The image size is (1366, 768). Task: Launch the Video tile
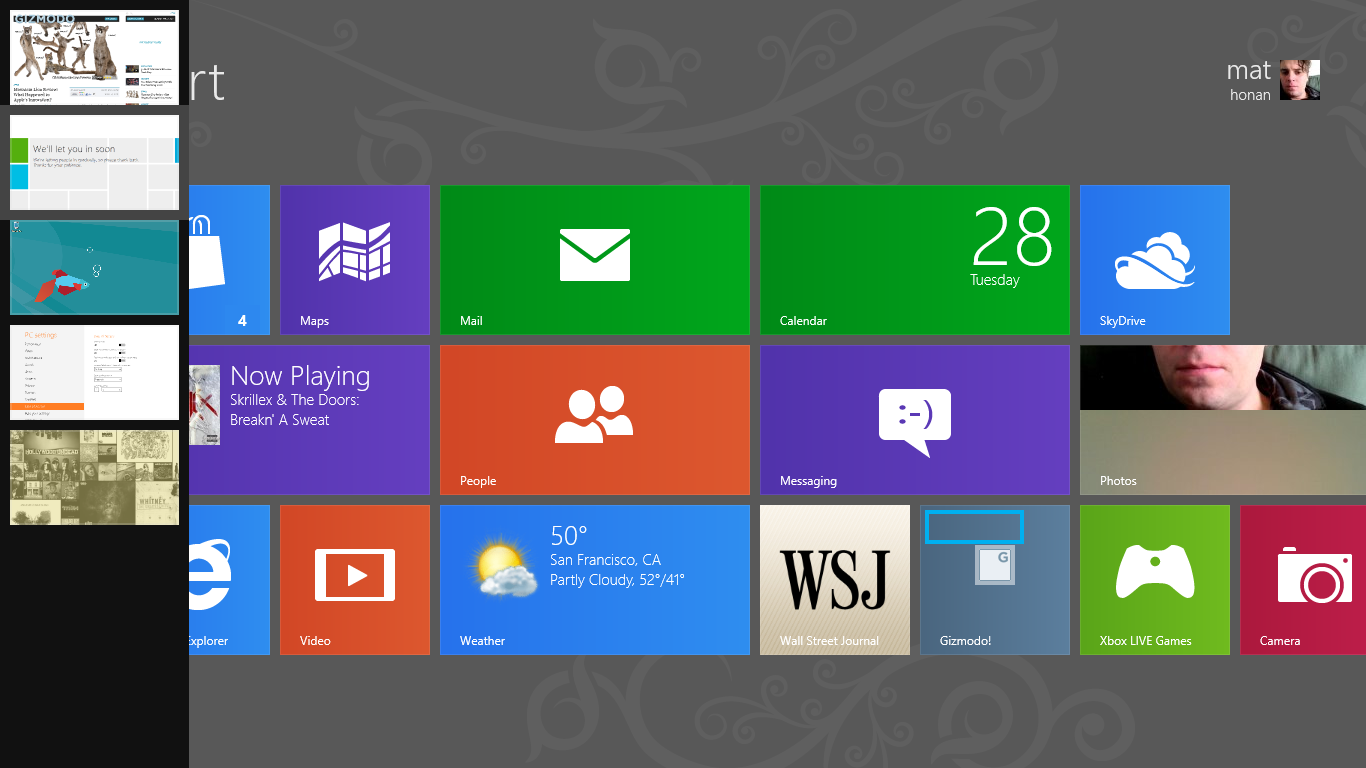(x=355, y=580)
